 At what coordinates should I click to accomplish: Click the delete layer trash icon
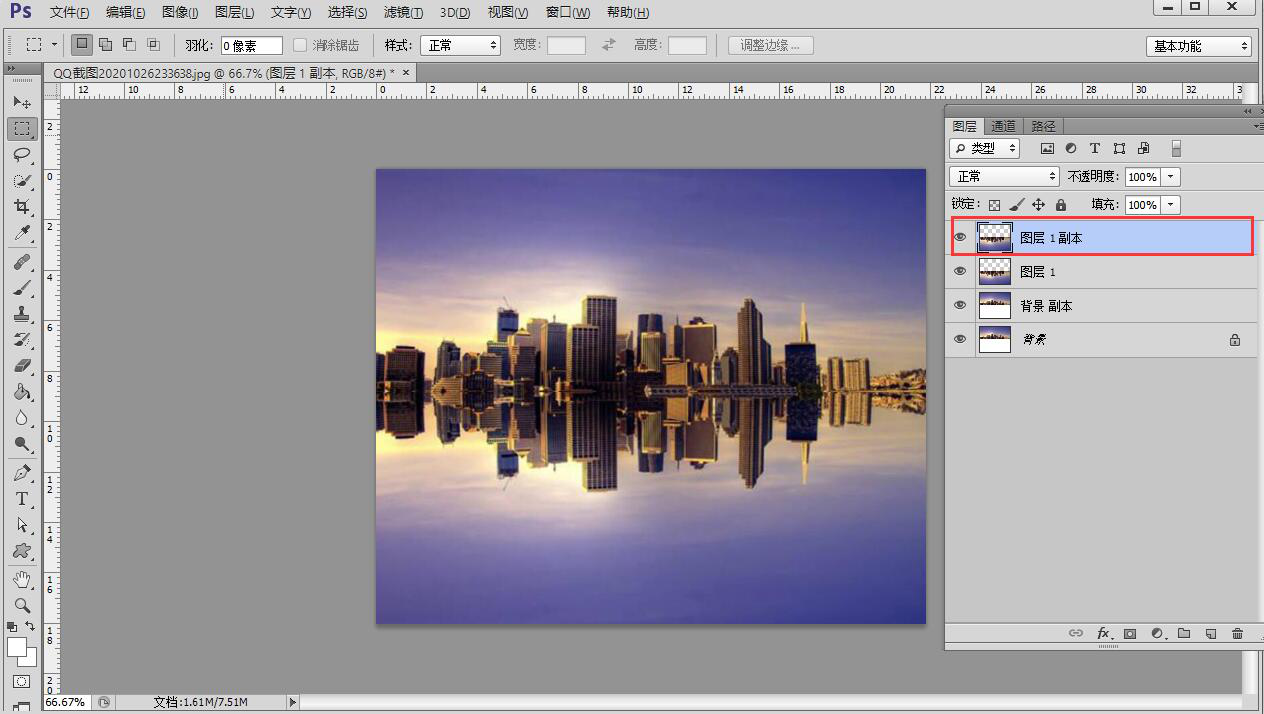point(1237,633)
